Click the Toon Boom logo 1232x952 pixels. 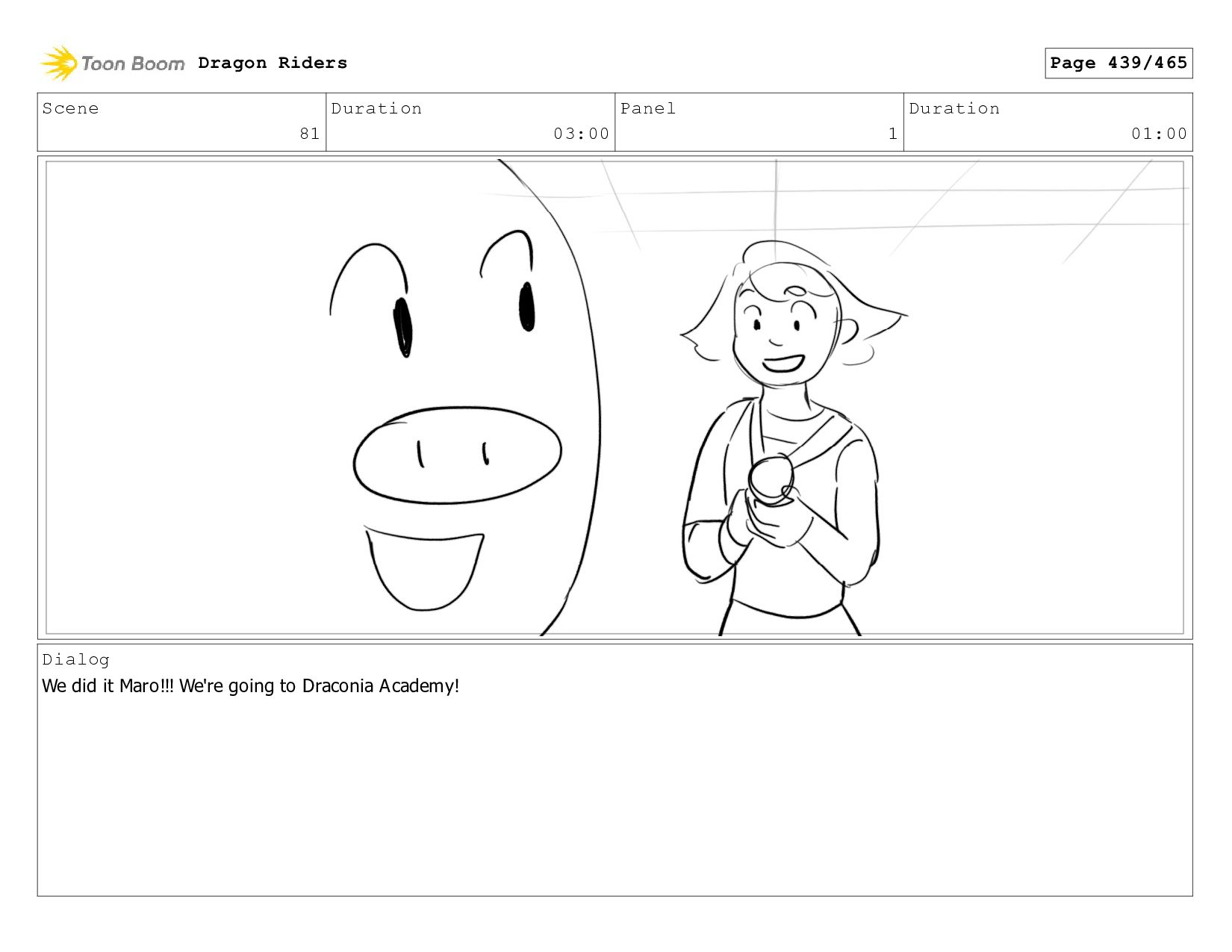click(112, 63)
